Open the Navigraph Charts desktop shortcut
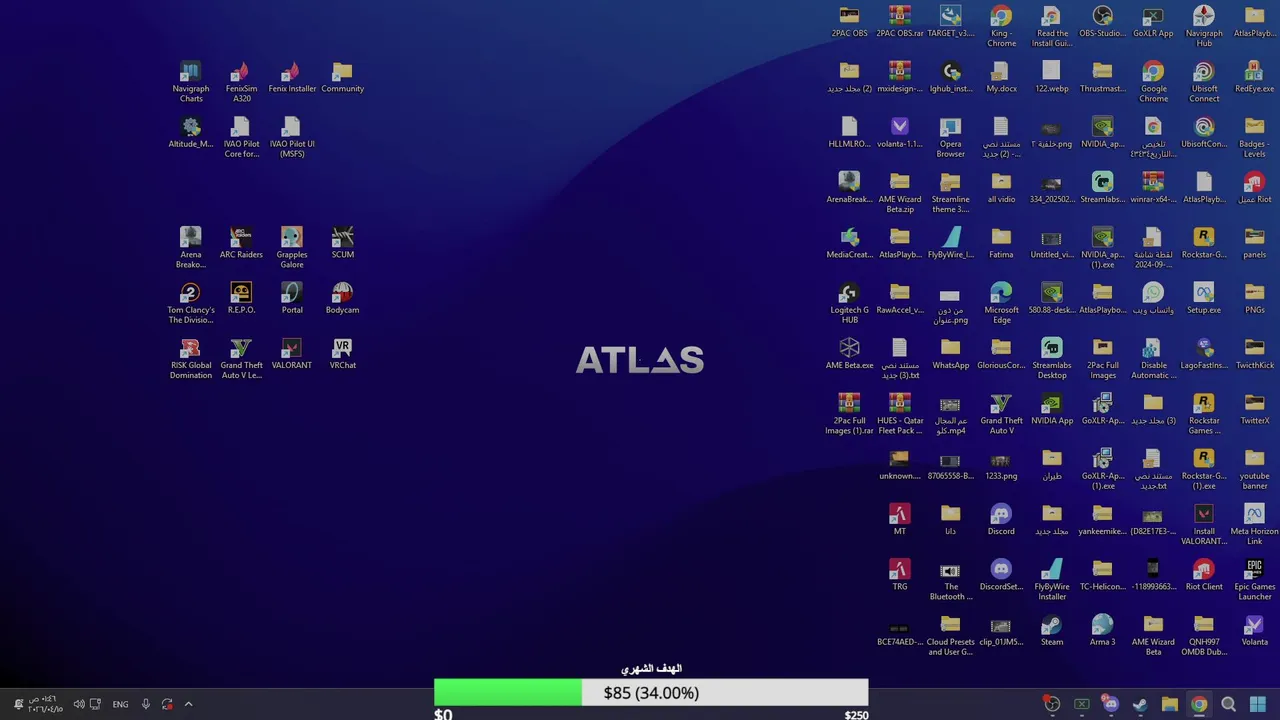The image size is (1280, 720). click(x=190, y=81)
